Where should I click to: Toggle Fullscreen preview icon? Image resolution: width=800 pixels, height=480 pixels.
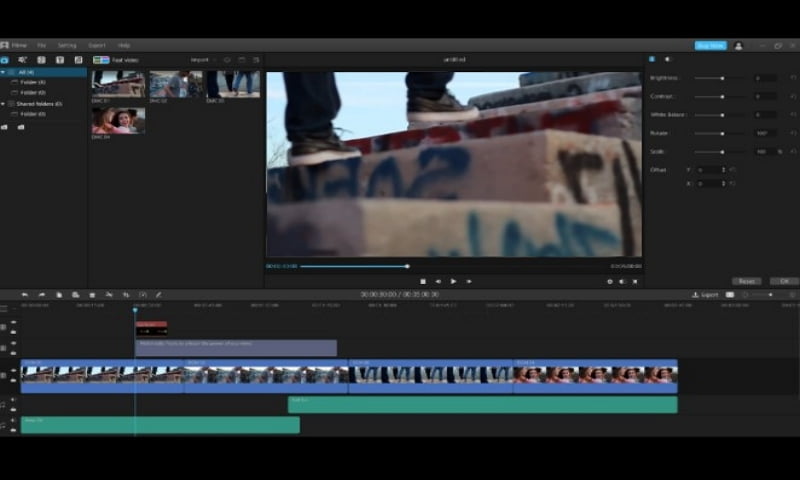click(x=635, y=282)
